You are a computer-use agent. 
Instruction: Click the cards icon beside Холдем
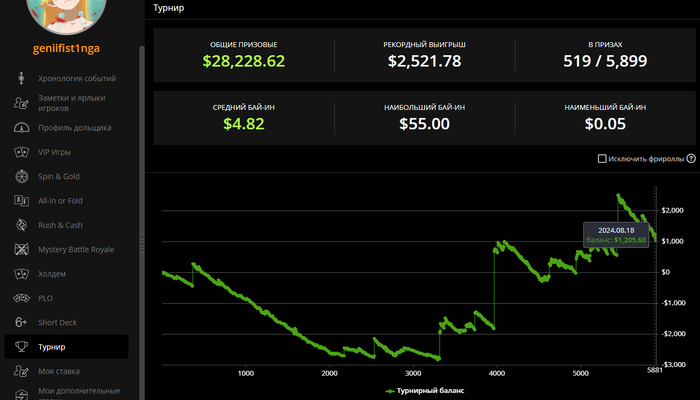click(x=21, y=274)
